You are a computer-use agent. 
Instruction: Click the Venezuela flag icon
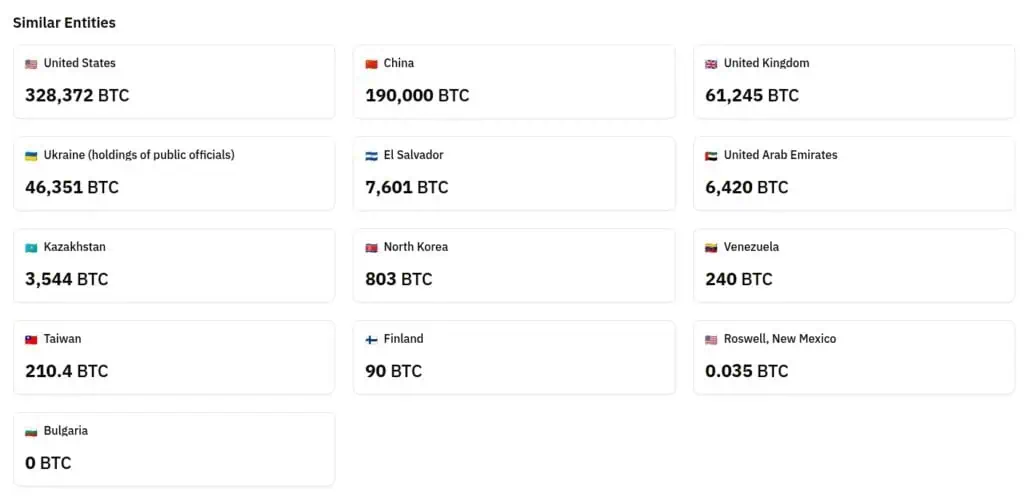pyautogui.click(x=711, y=248)
